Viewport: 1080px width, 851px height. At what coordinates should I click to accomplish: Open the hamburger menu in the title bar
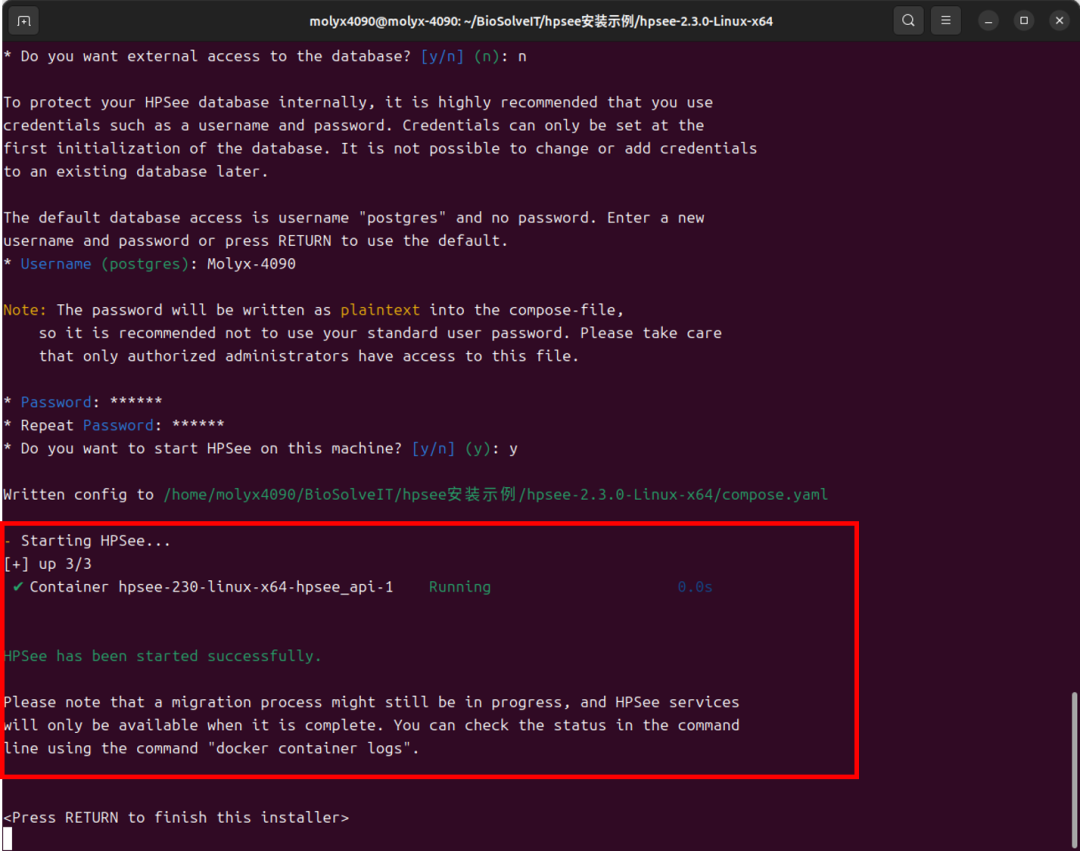click(946, 21)
